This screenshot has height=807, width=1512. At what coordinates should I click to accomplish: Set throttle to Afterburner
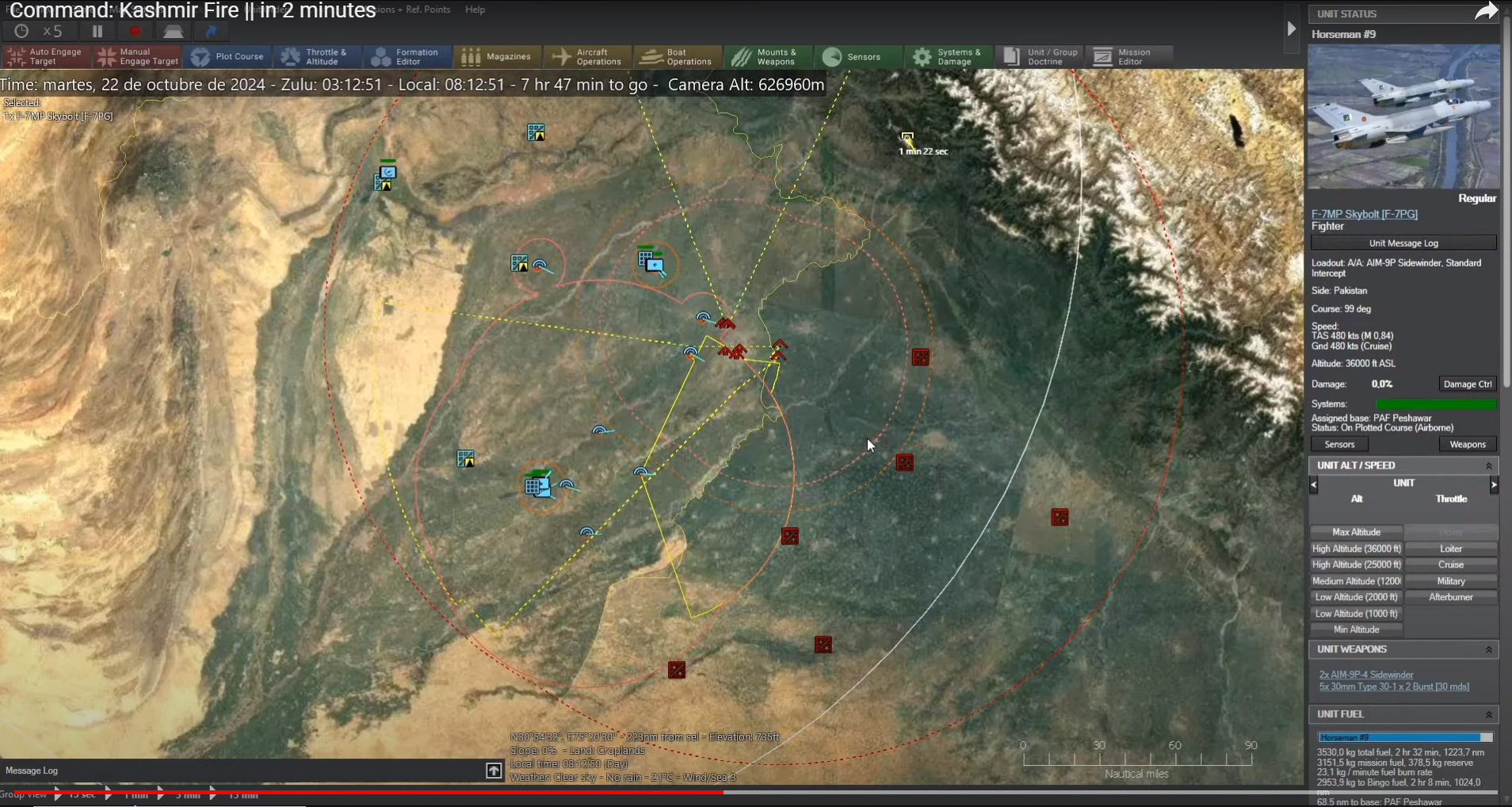point(1451,597)
